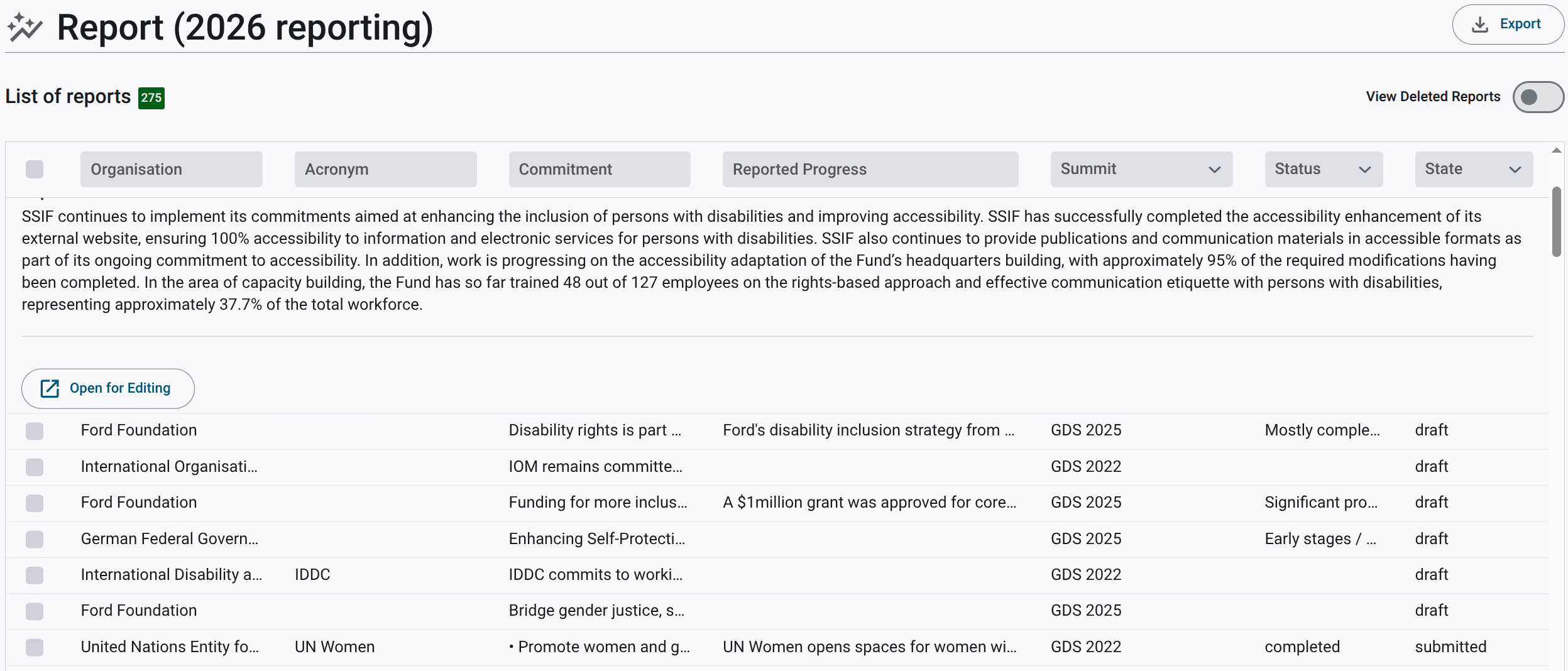
Task: Check the Ford Foundation Disability rights row checkbox
Action: pos(35,431)
